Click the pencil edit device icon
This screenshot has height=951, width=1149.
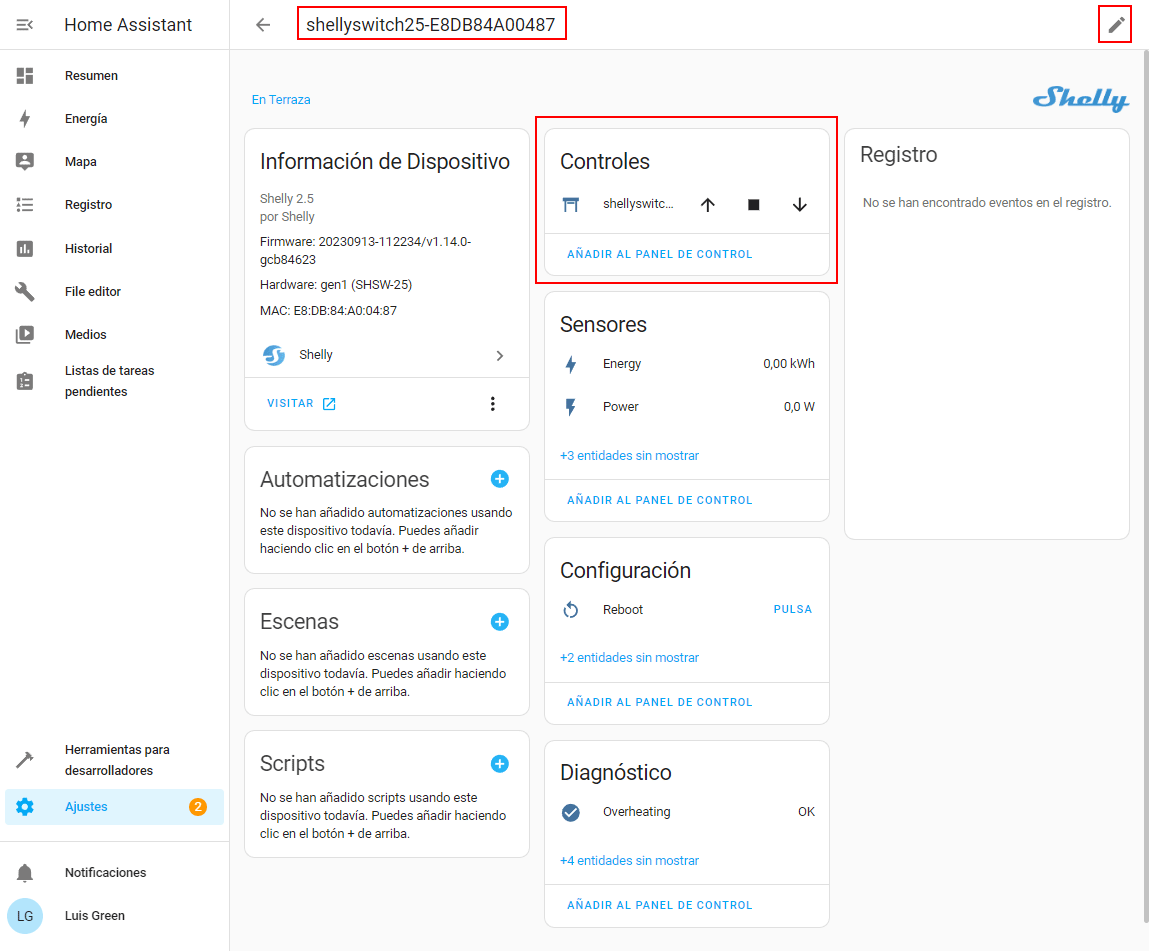(x=1116, y=25)
